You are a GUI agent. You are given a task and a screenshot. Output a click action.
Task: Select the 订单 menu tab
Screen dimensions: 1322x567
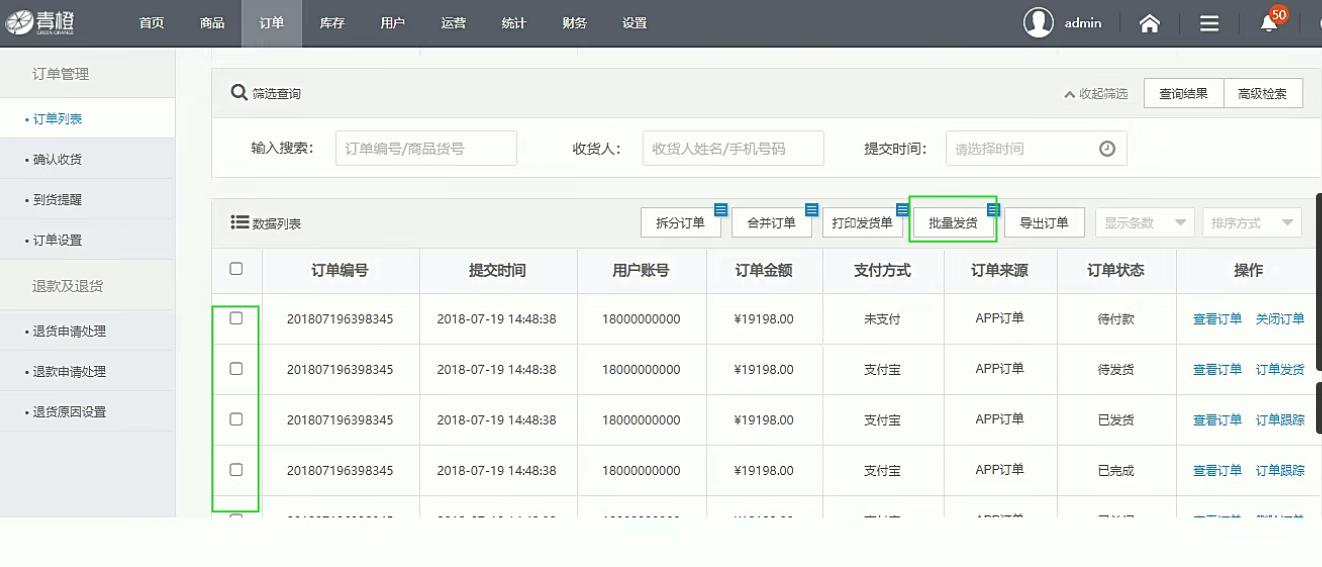272,23
